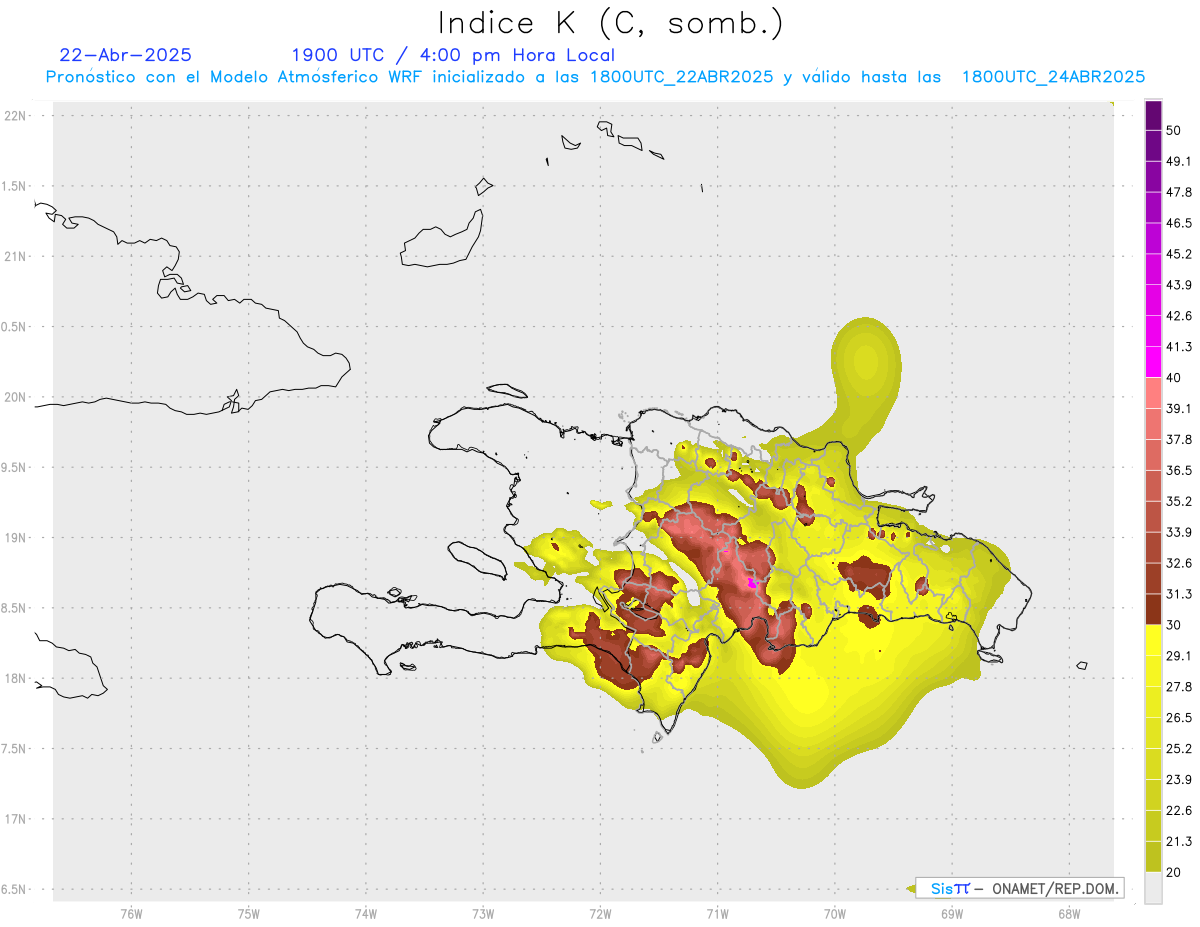This screenshot has height=927, width=1200.
Task: Click the colorbar label '27.8'
Action: coord(1179,686)
